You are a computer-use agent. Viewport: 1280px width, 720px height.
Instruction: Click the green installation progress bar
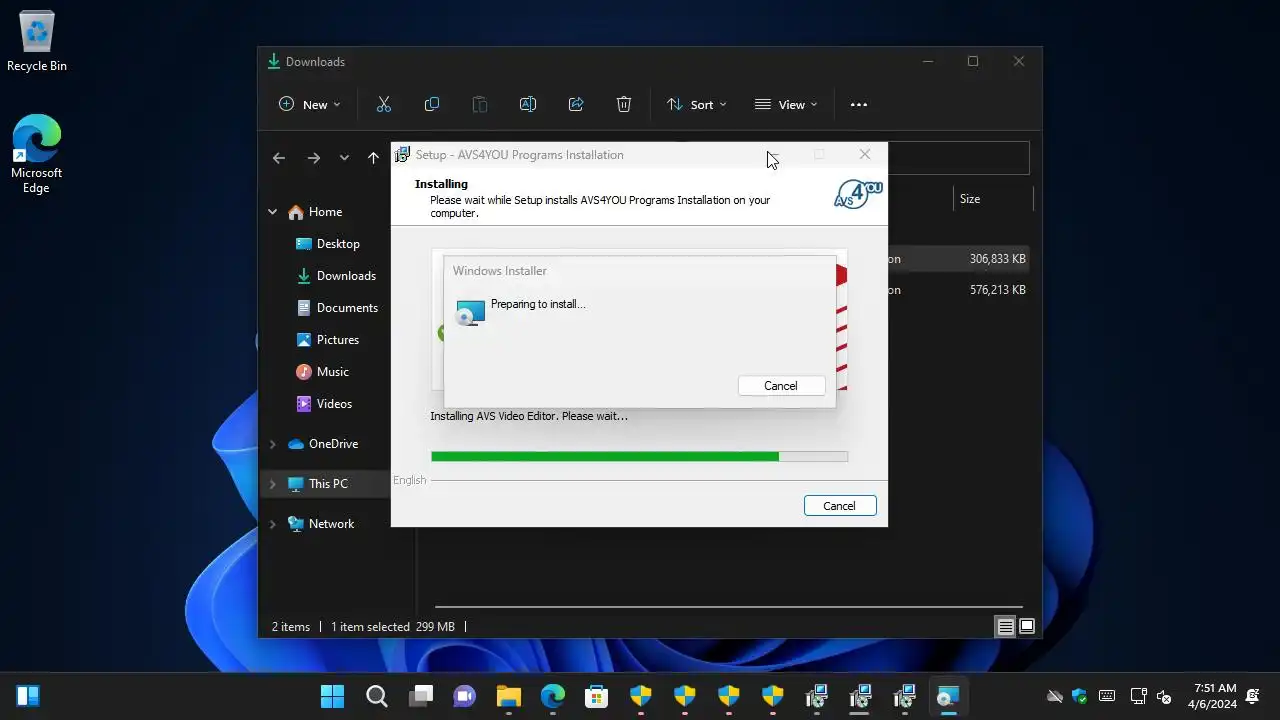(x=639, y=457)
